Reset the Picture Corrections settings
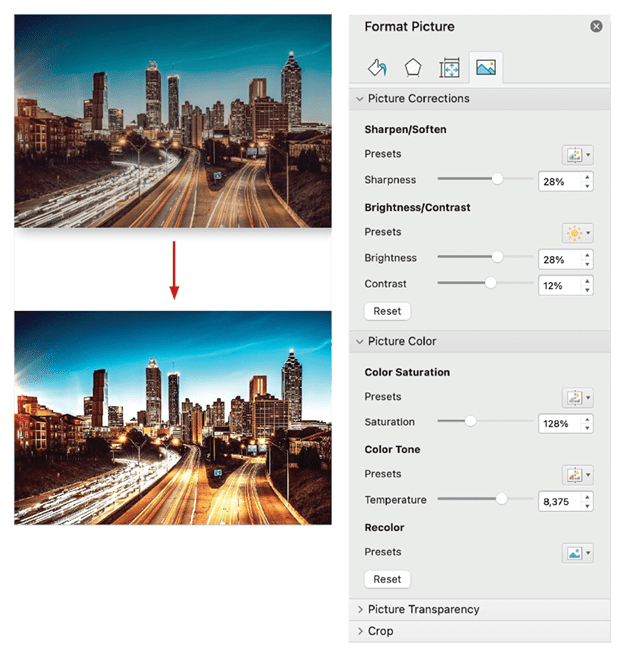 click(x=387, y=311)
